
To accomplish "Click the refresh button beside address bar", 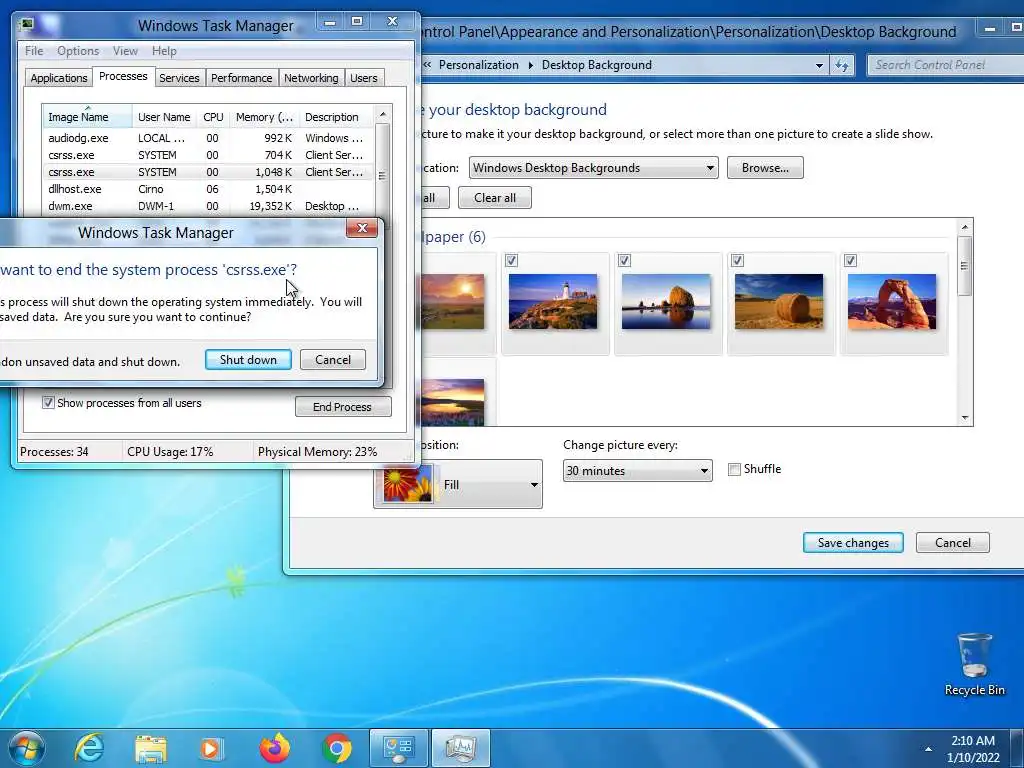I will 842,65.
